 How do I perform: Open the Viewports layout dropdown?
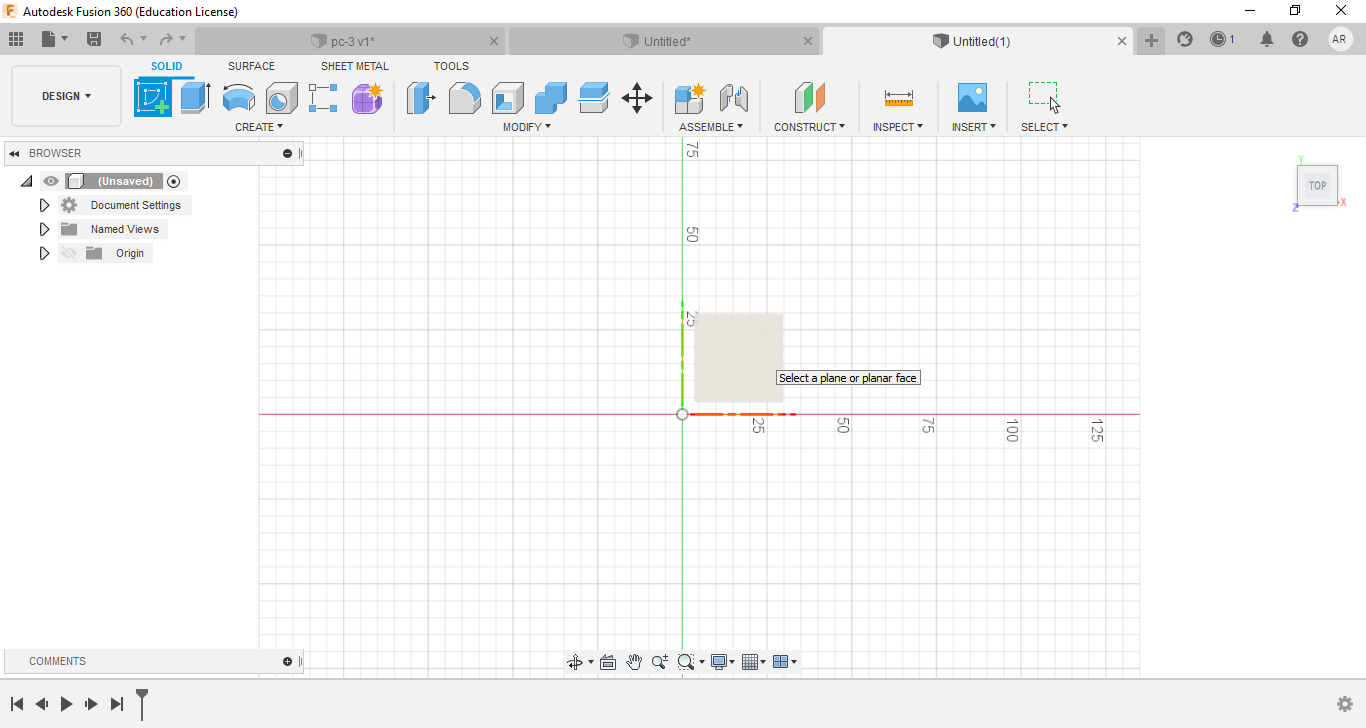[786, 662]
